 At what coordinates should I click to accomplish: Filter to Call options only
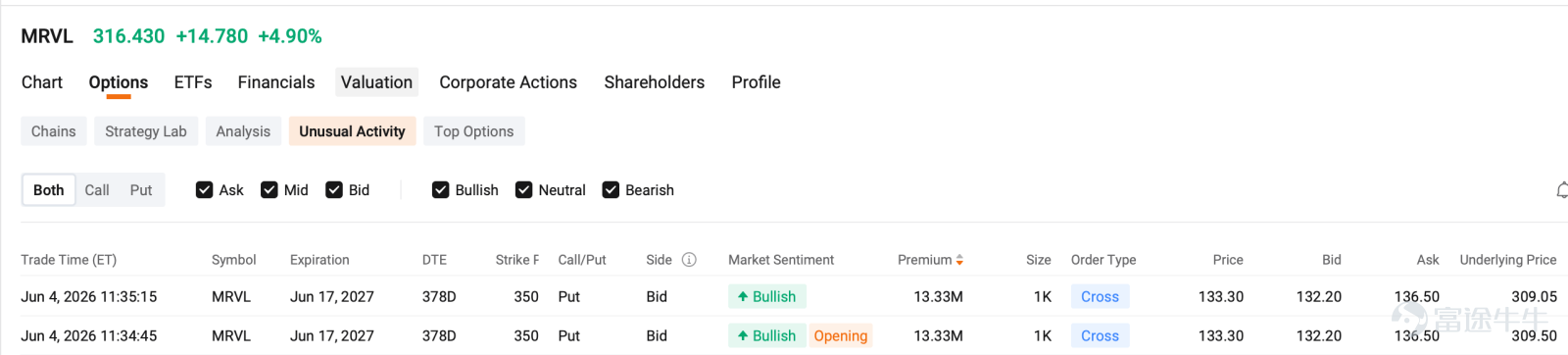click(97, 190)
